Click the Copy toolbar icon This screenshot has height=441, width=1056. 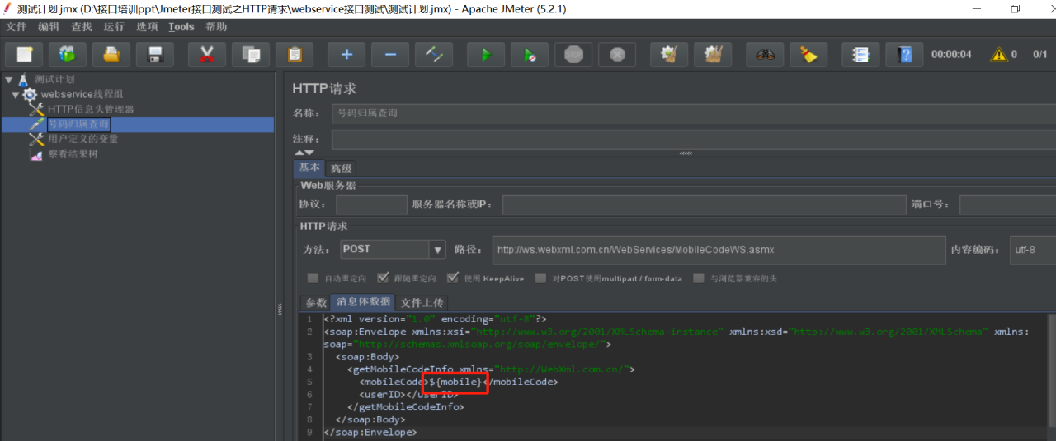251,55
